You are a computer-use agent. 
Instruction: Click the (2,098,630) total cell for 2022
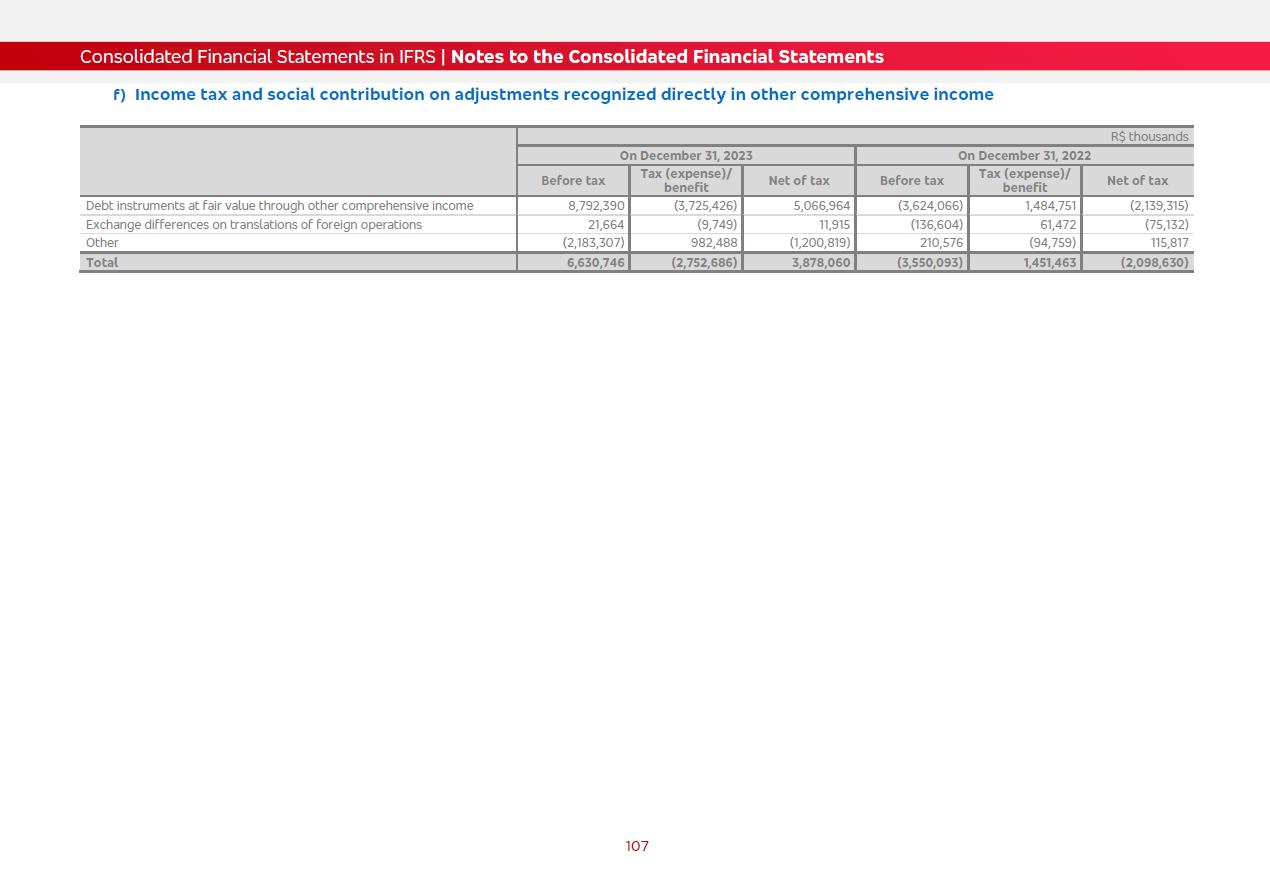1154,263
